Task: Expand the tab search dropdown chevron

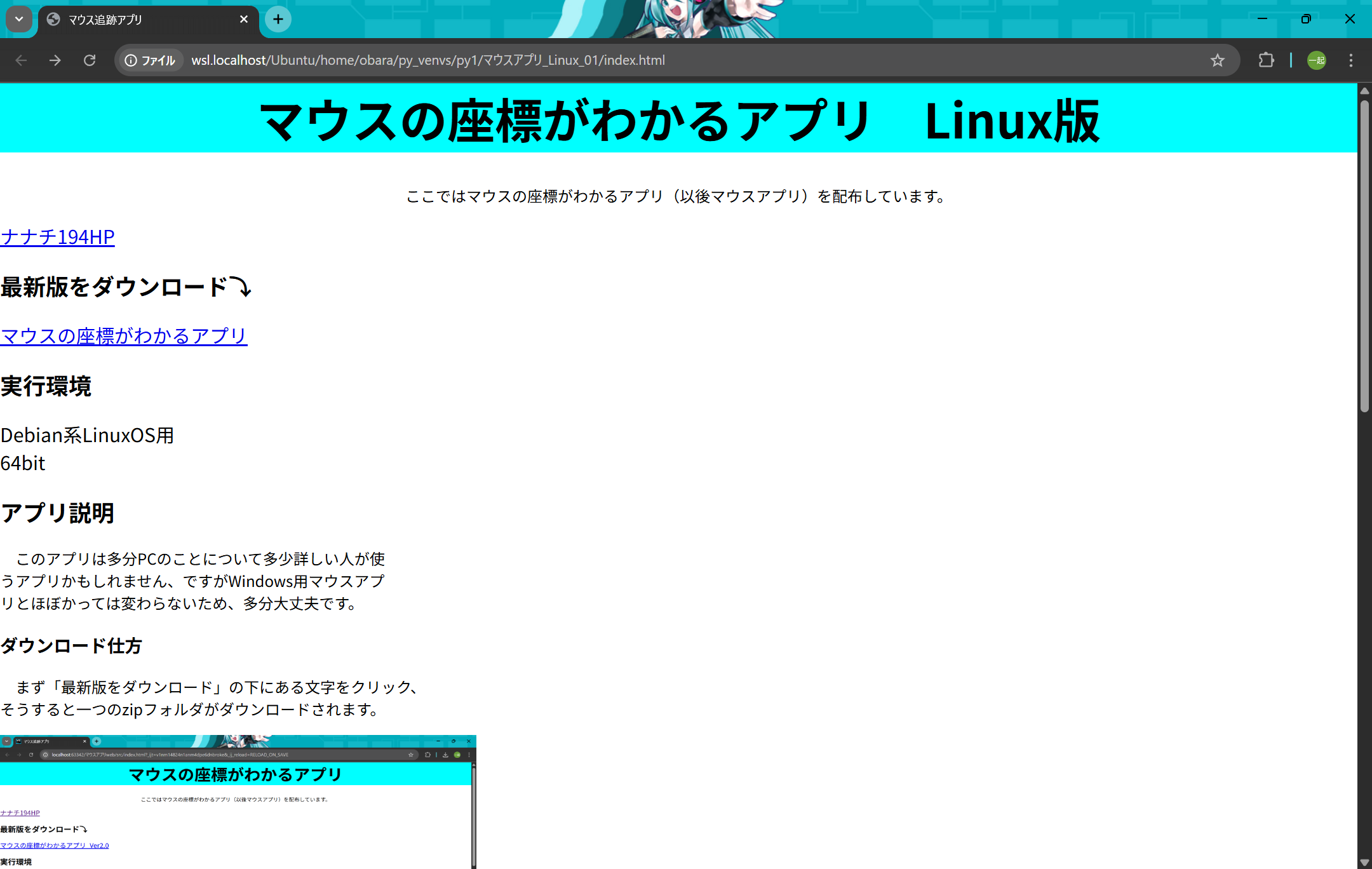Action: [x=19, y=19]
